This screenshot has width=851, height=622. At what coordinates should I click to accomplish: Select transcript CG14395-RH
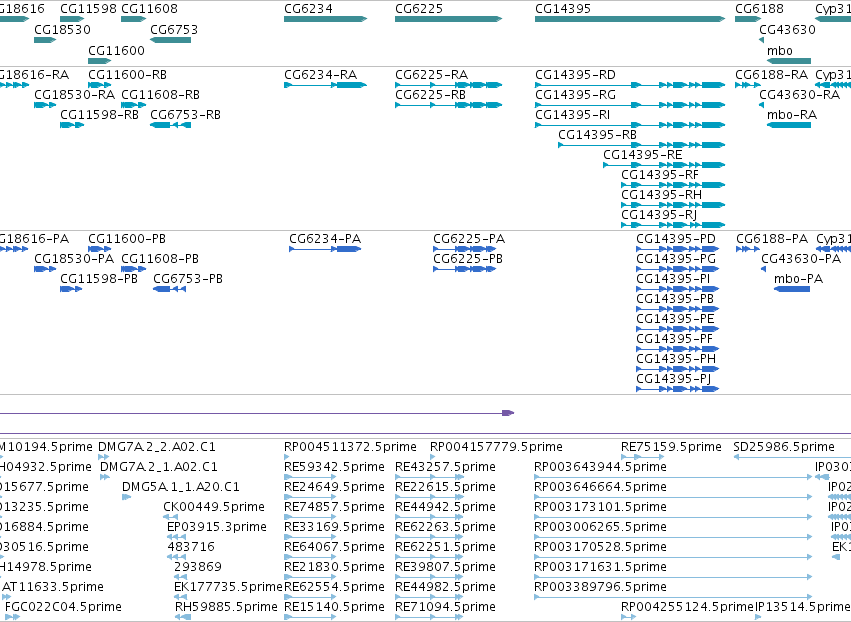(x=673, y=205)
